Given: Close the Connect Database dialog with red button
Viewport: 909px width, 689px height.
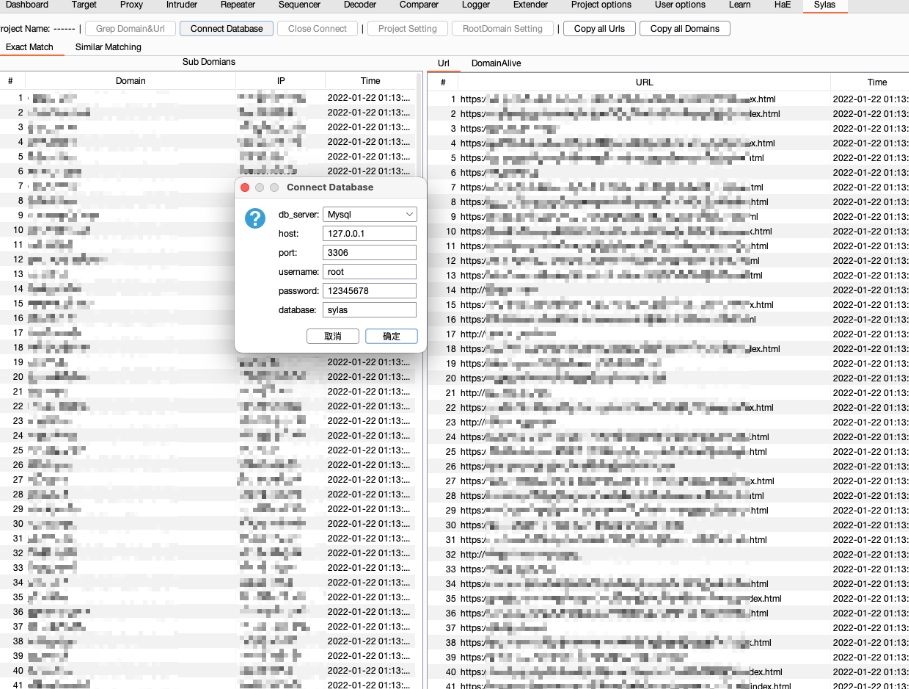Looking at the screenshot, I should coord(245,187).
